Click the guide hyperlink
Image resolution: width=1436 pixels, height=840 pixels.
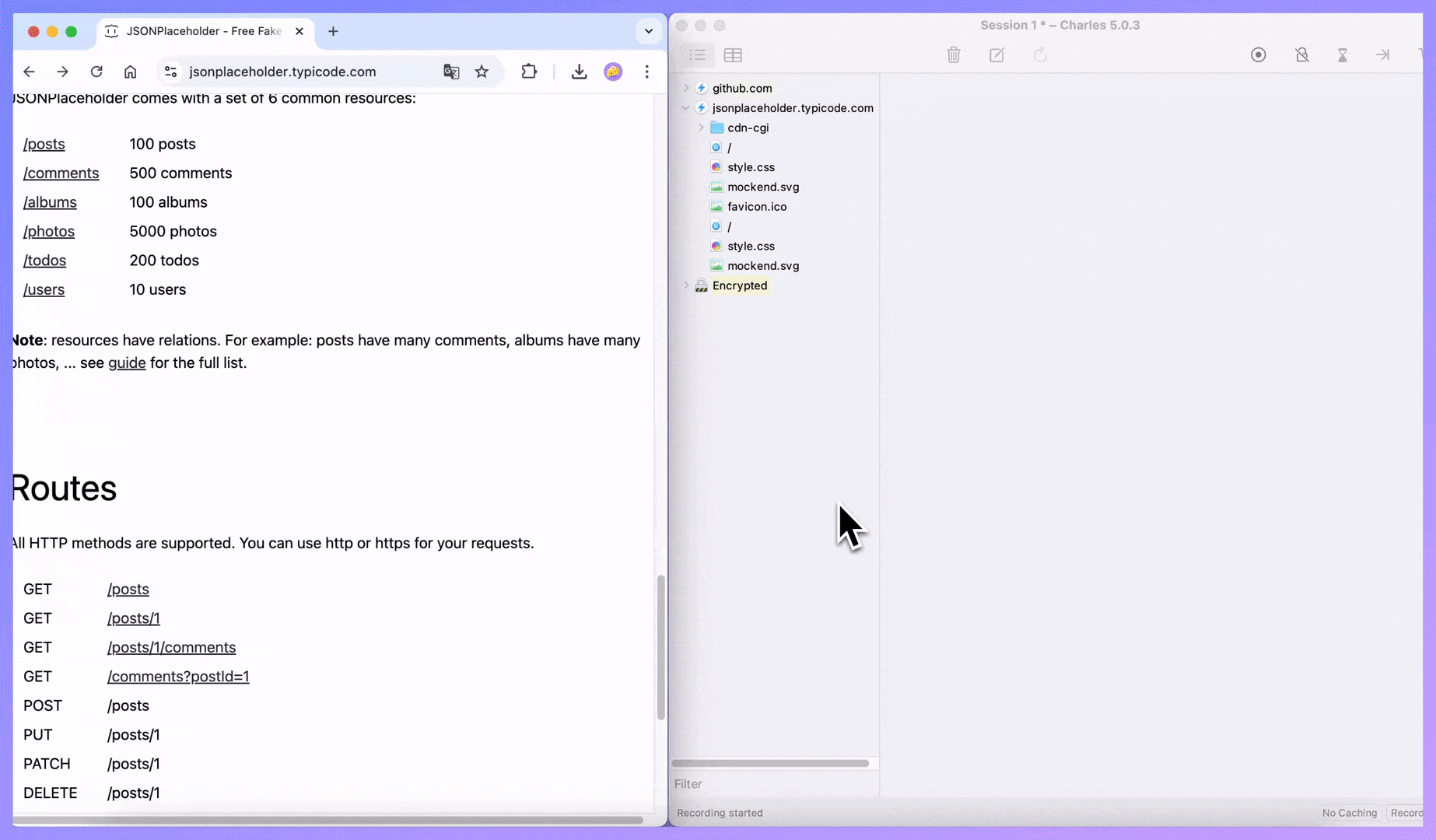pyautogui.click(x=126, y=362)
